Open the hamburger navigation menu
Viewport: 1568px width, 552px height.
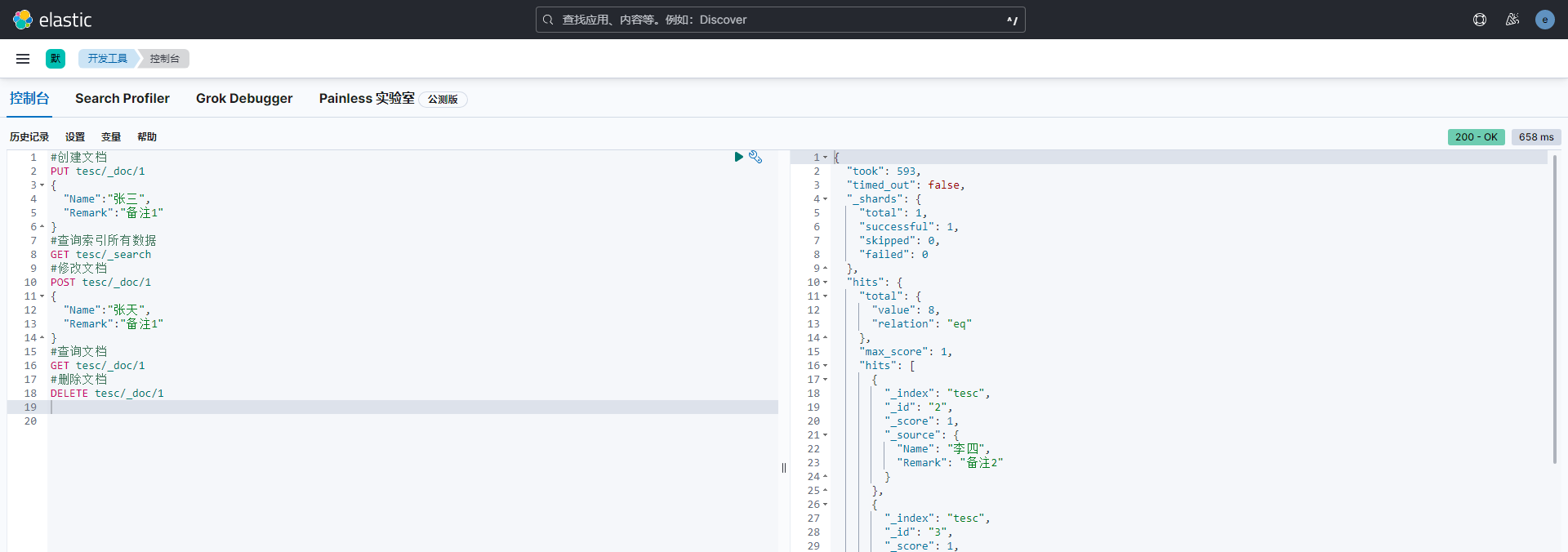point(23,59)
